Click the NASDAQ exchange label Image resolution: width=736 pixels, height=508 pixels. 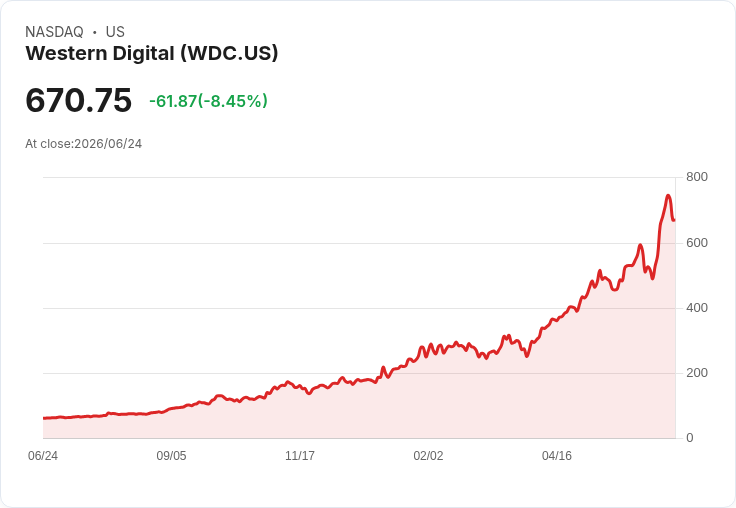(54, 32)
